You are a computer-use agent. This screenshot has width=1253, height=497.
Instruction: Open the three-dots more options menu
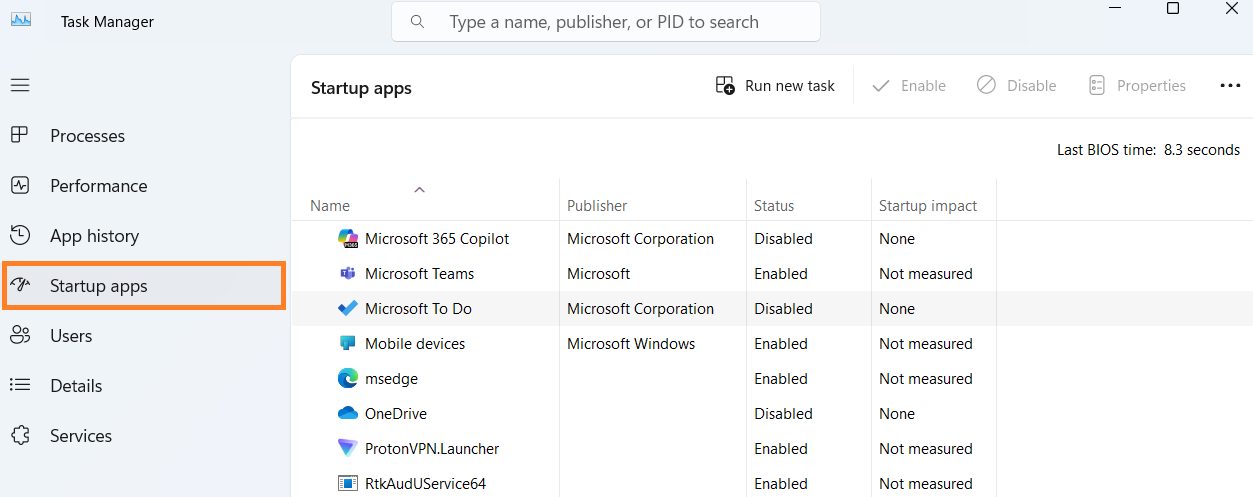coord(1230,86)
